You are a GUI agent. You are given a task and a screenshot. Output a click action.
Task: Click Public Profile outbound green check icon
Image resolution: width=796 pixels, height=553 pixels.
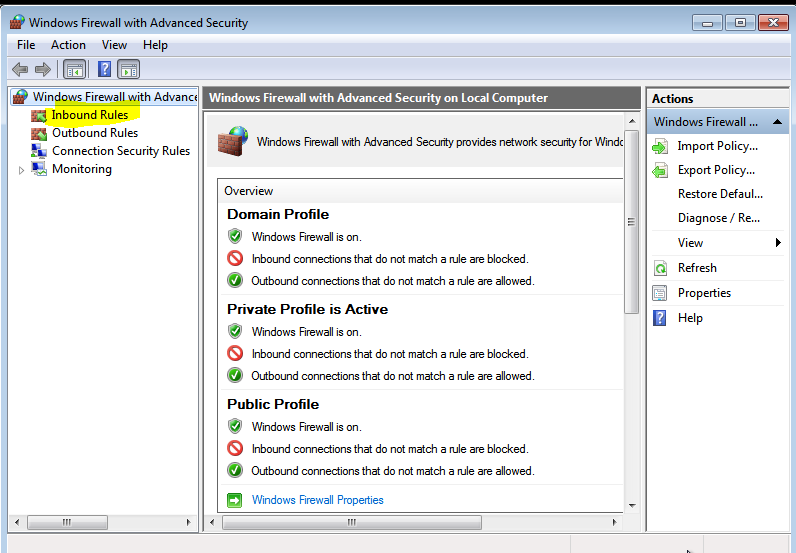[235, 470]
